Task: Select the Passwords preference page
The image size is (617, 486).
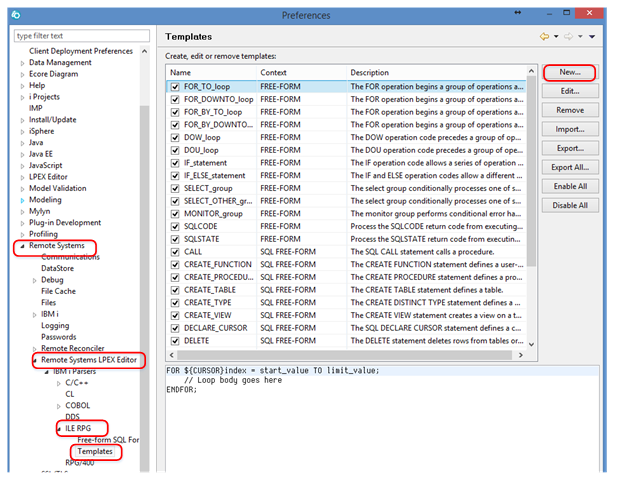Action: [58, 336]
